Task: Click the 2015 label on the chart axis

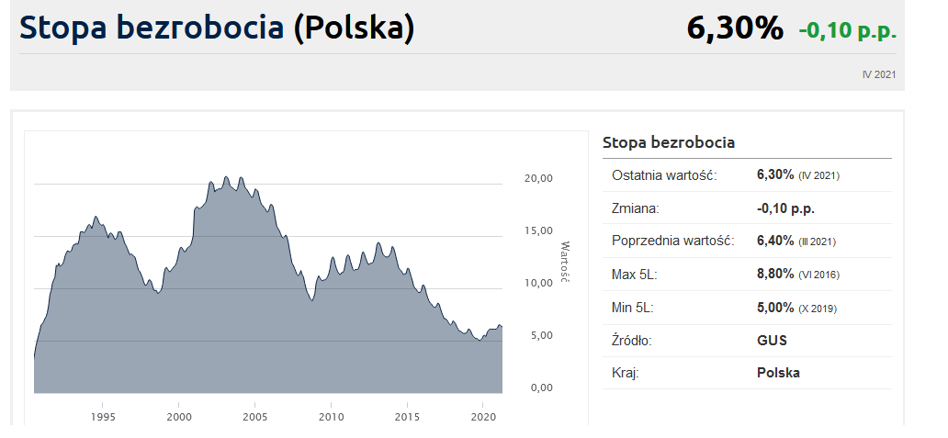Action: (407, 416)
